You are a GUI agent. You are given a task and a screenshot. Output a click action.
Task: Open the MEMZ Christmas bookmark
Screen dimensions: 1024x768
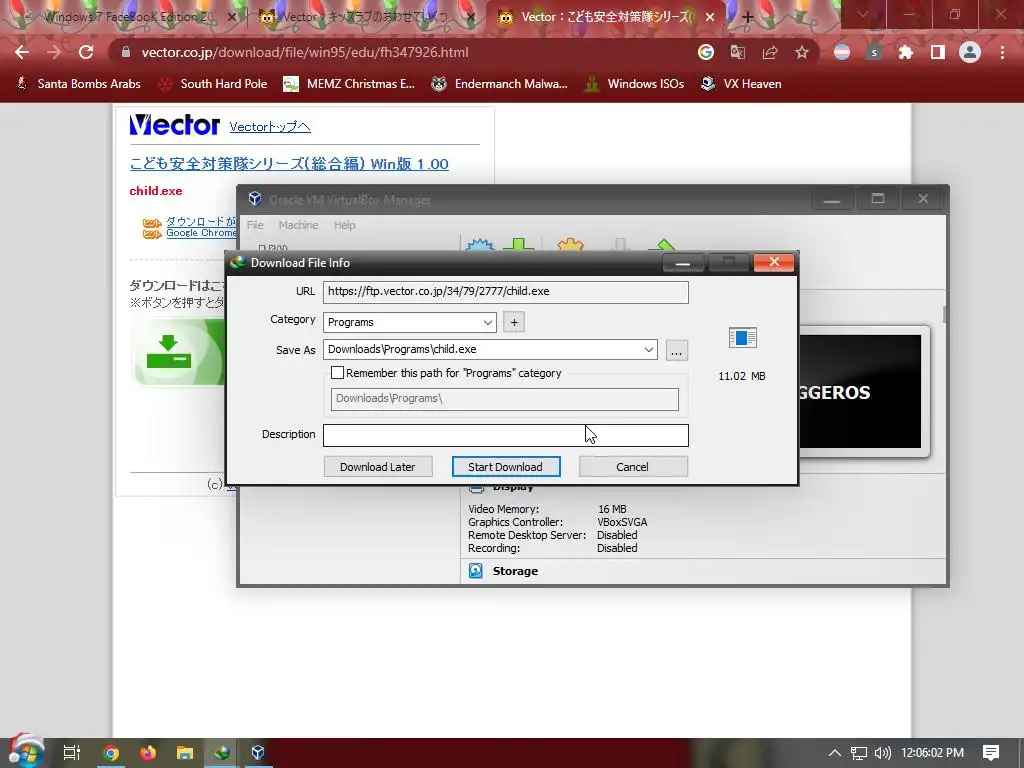349,84
